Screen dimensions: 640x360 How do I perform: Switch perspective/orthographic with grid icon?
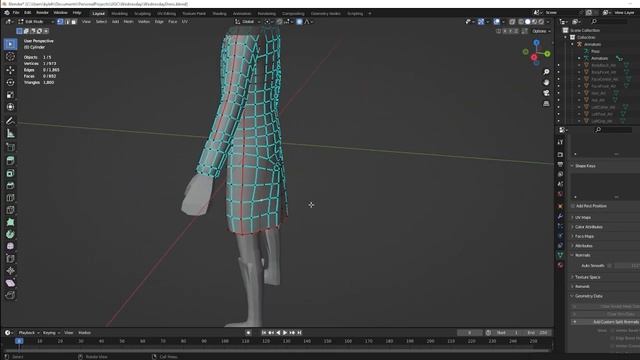[x=546, y=104]
